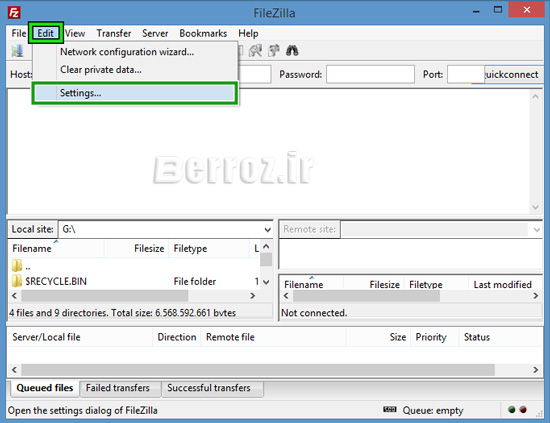Click Priority queue column header
550x423 pixels.
tap(434, 337)
